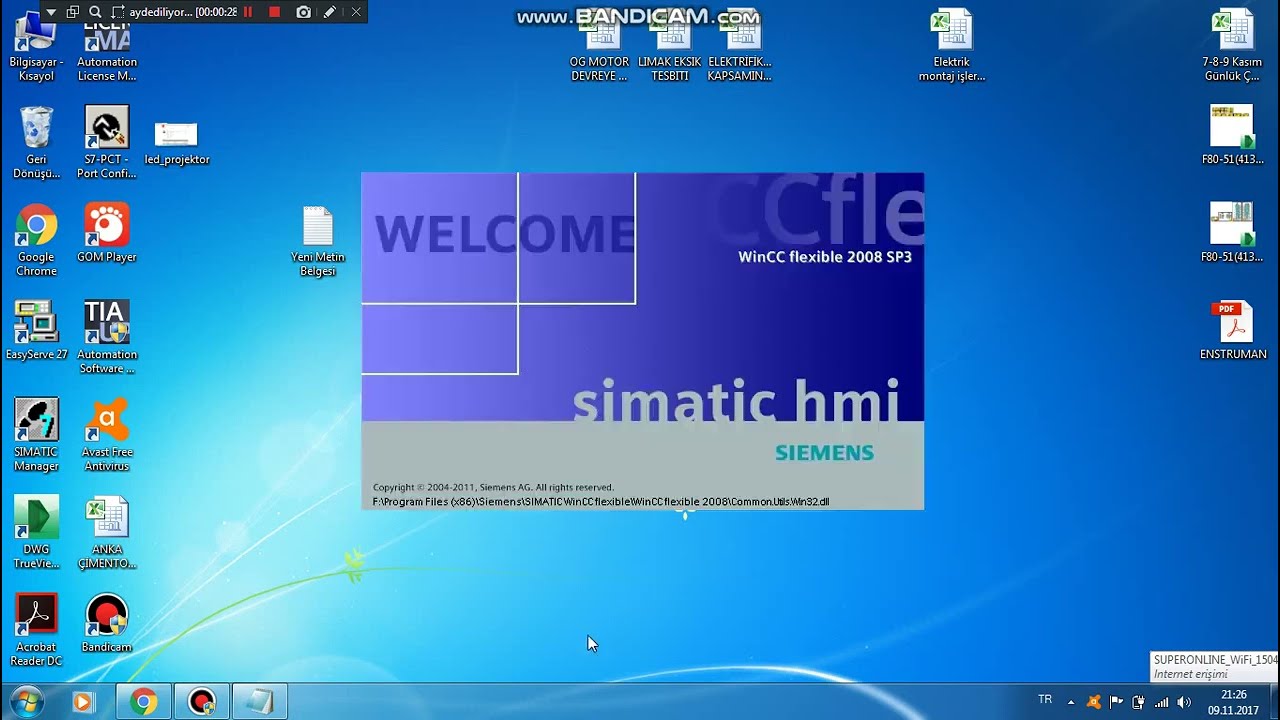Click the Show desktop strip
This screenshot has height=720, width=1280.
pos(1273,702)
